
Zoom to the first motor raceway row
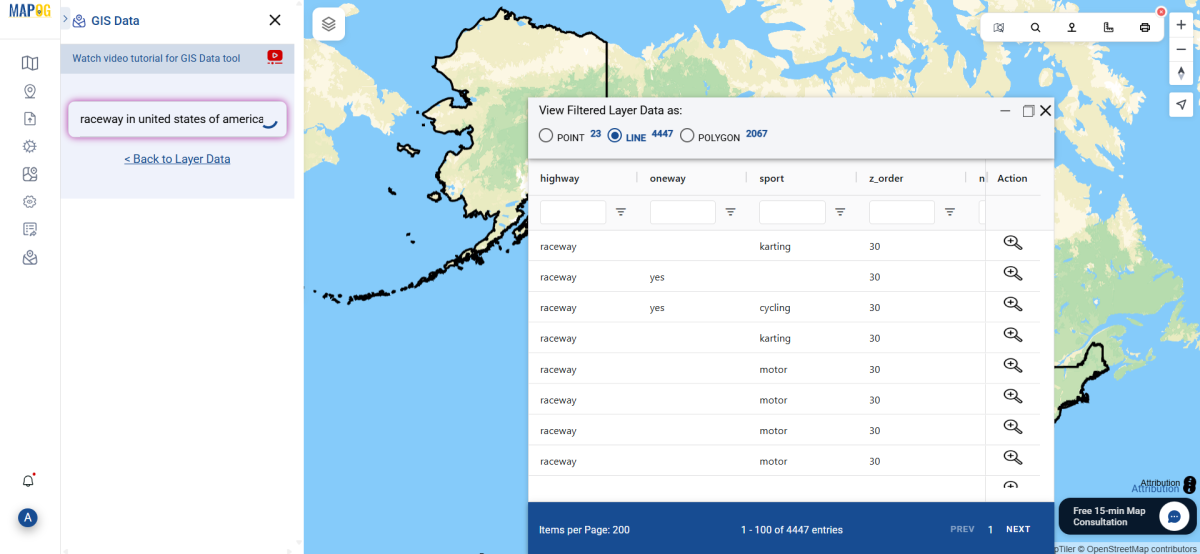click(x=1012, y=366)
